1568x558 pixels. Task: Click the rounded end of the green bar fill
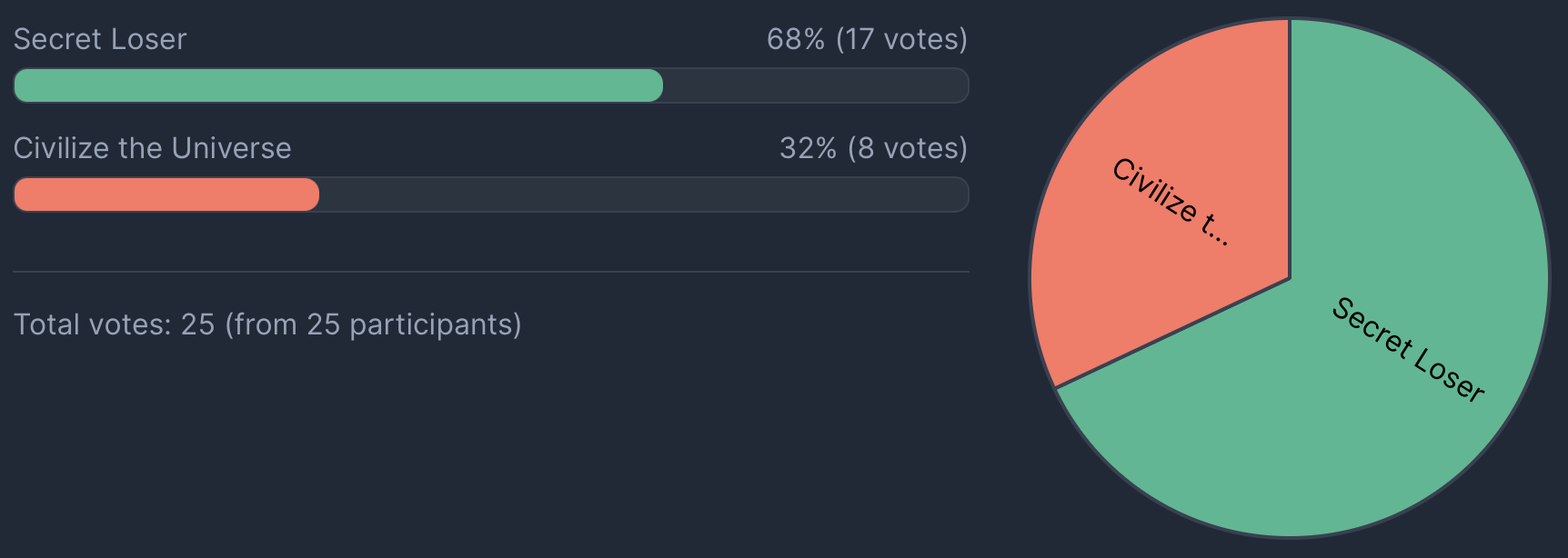tap(655, 85)
